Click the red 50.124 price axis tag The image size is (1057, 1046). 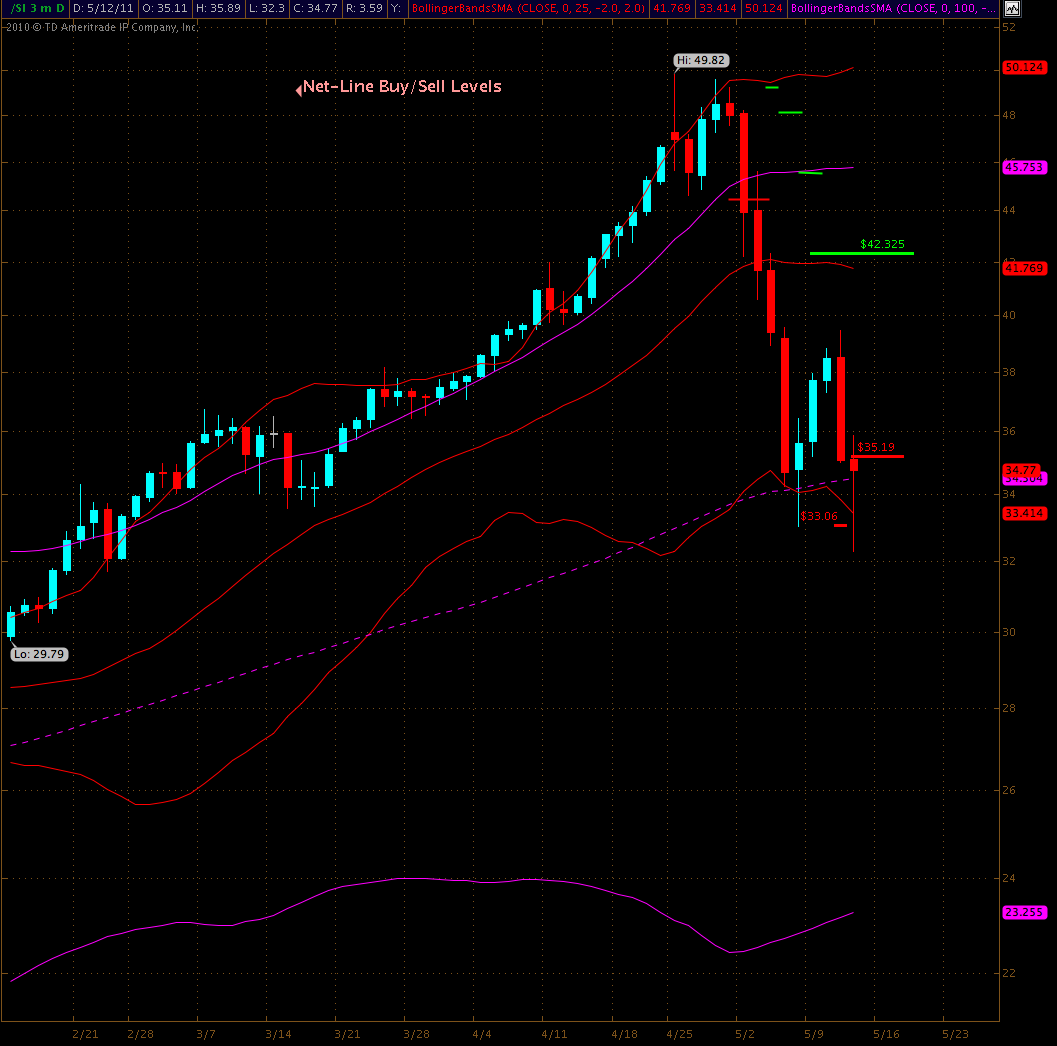point(1023,68)
